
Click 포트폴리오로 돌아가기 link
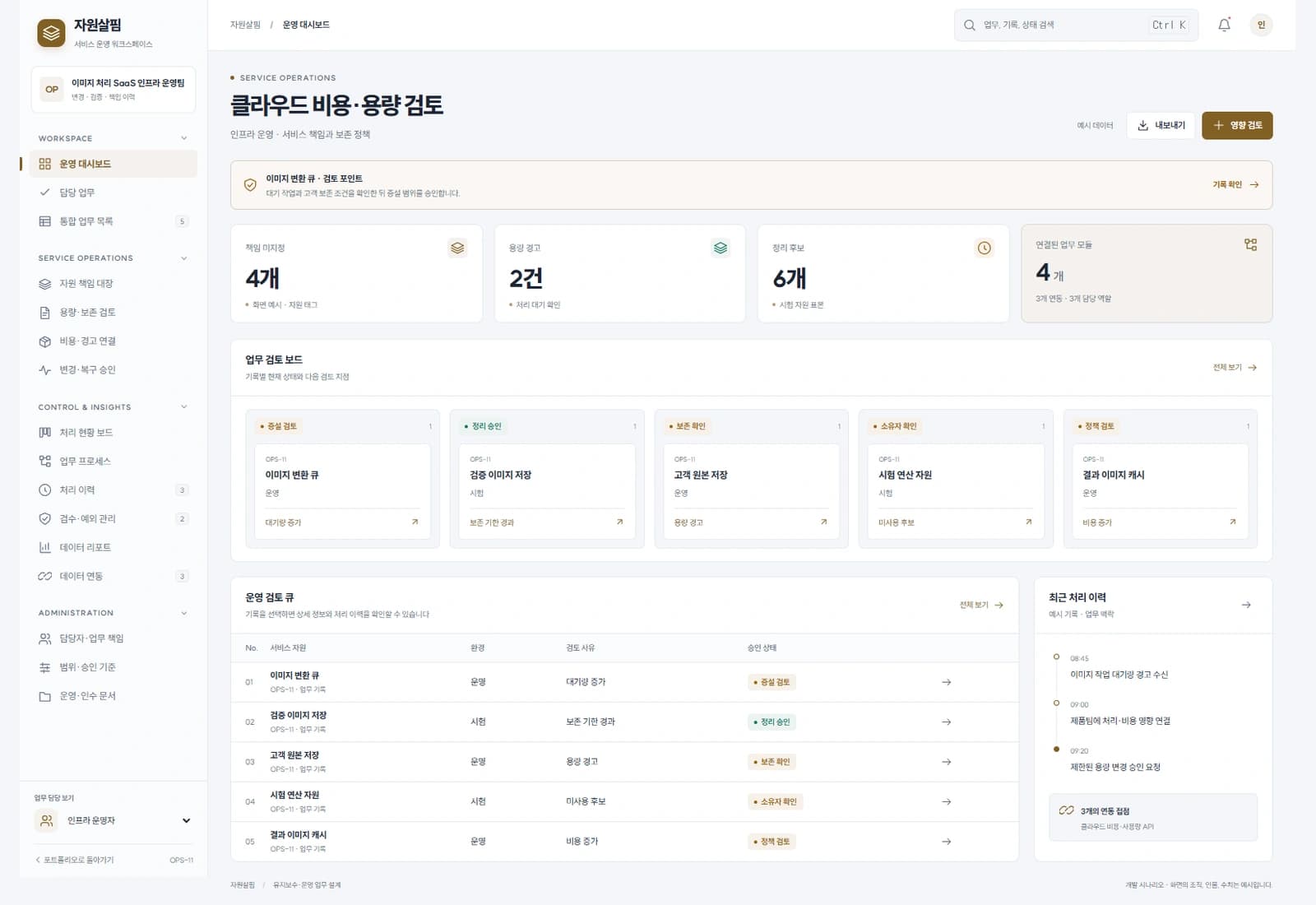pyautogui.click(x=74, y=860)
